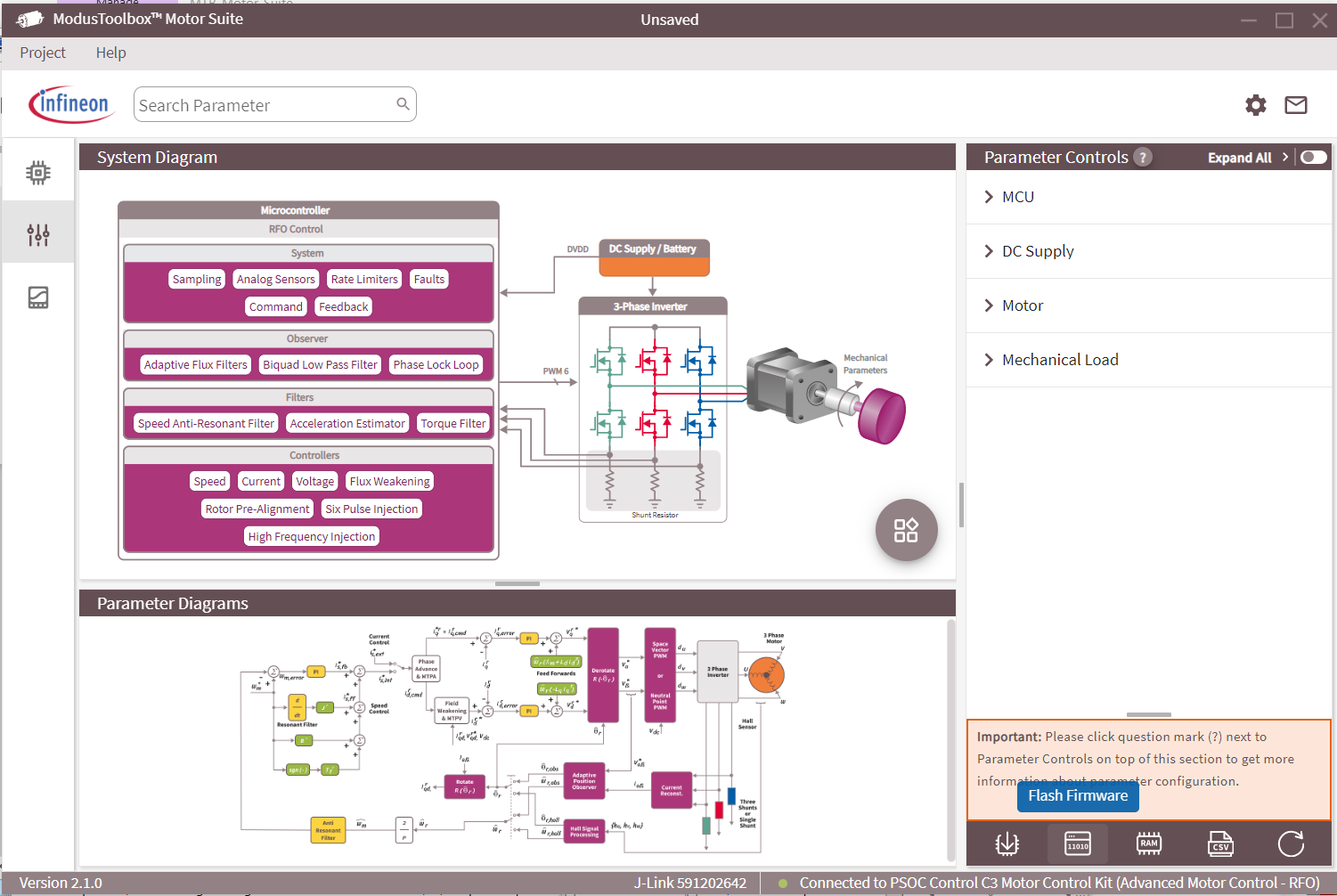Click the RAM chip icon

[x=1149, y=843]
